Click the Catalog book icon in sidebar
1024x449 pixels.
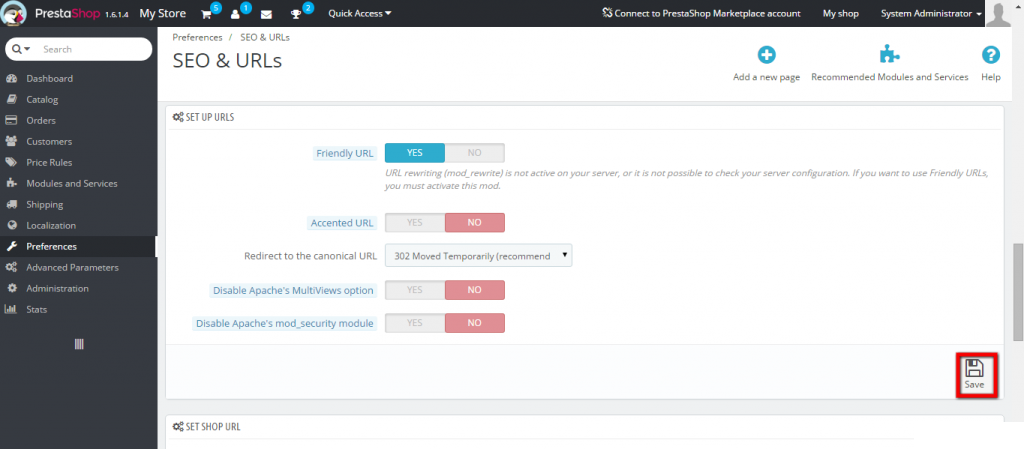click(11, 99)
